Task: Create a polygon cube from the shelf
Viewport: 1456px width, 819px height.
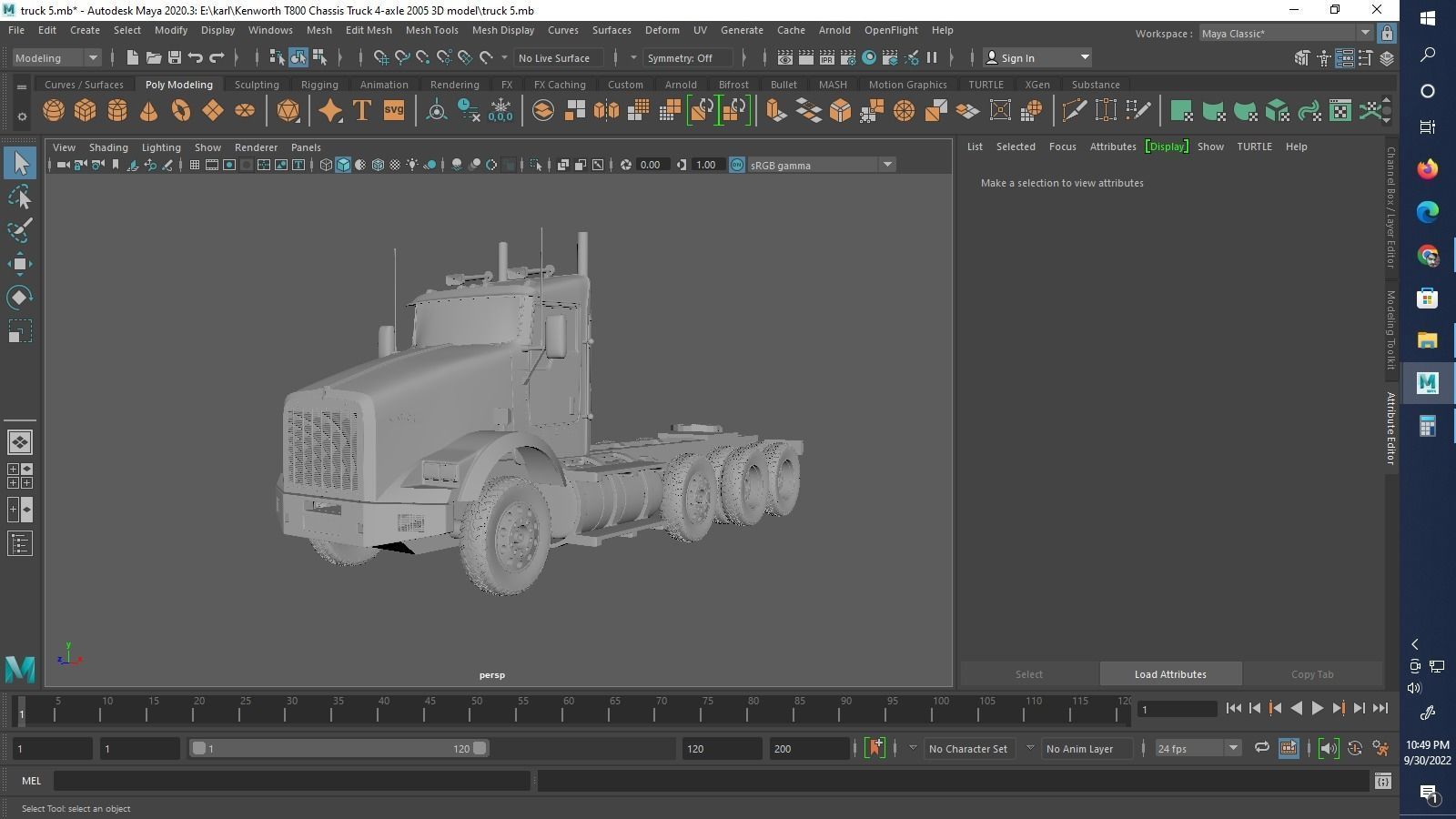Action: 86,111
